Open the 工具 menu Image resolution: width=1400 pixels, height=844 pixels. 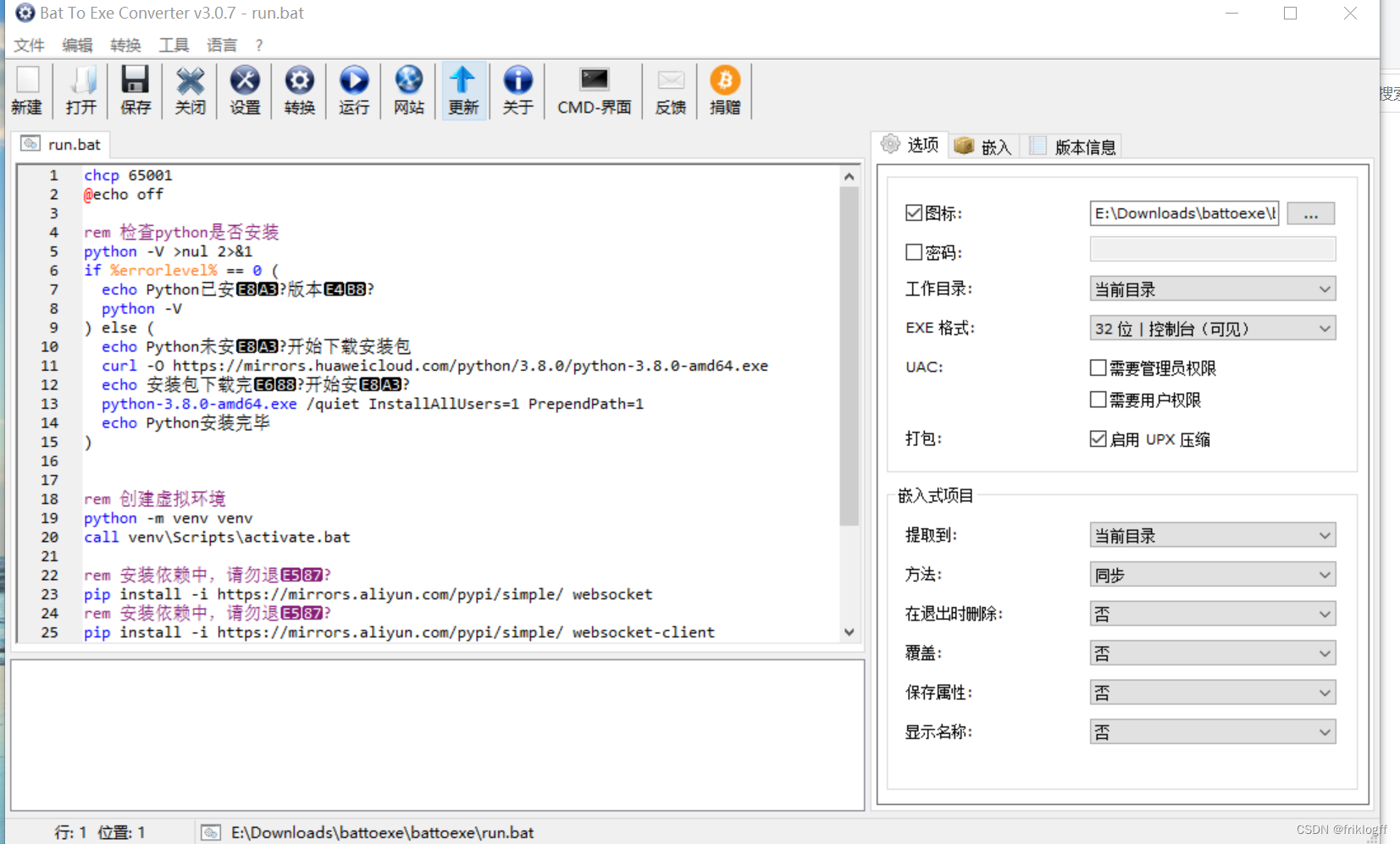(174, 45)
